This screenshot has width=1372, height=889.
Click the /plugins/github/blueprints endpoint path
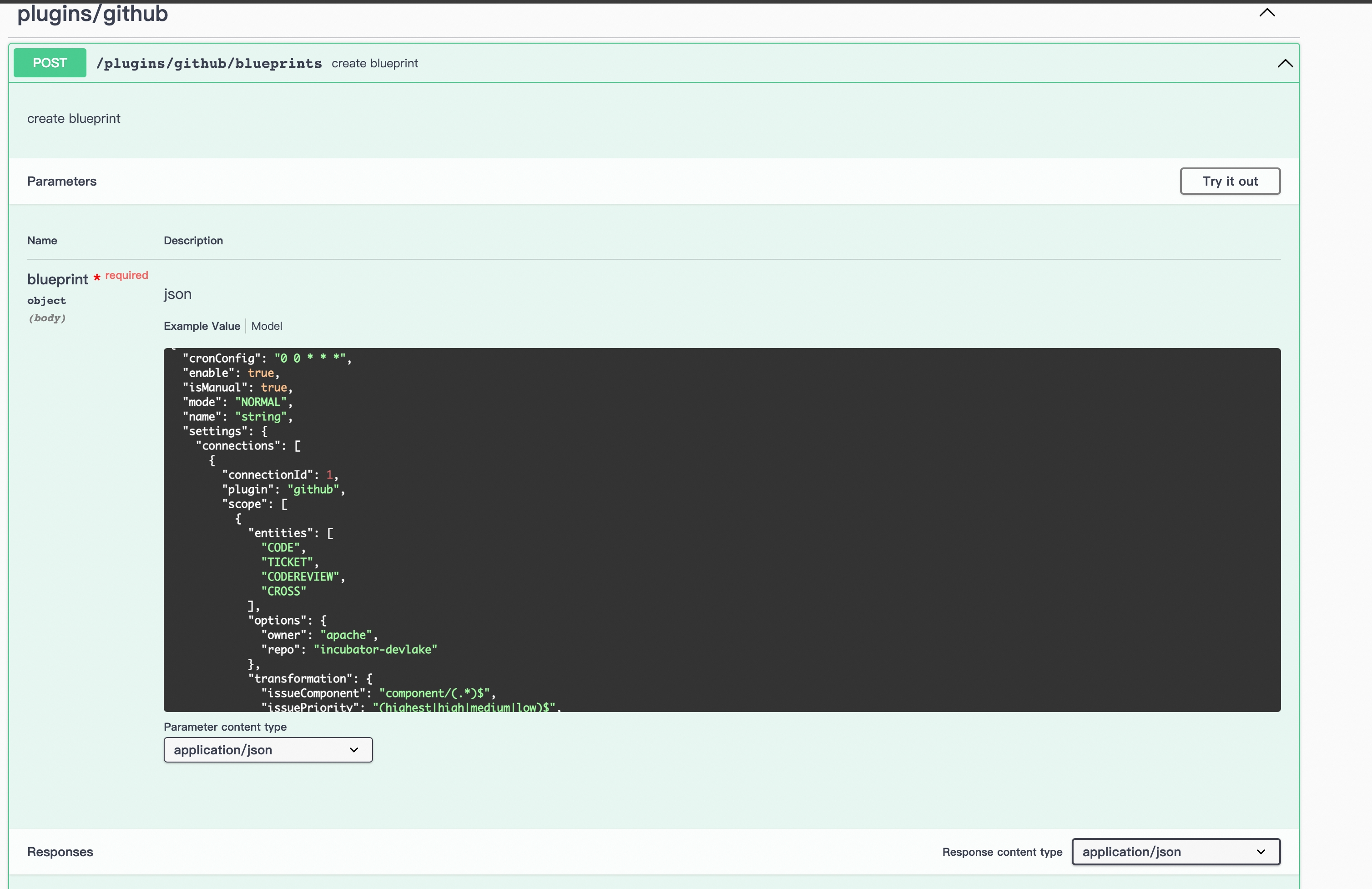tap(209, 63)
